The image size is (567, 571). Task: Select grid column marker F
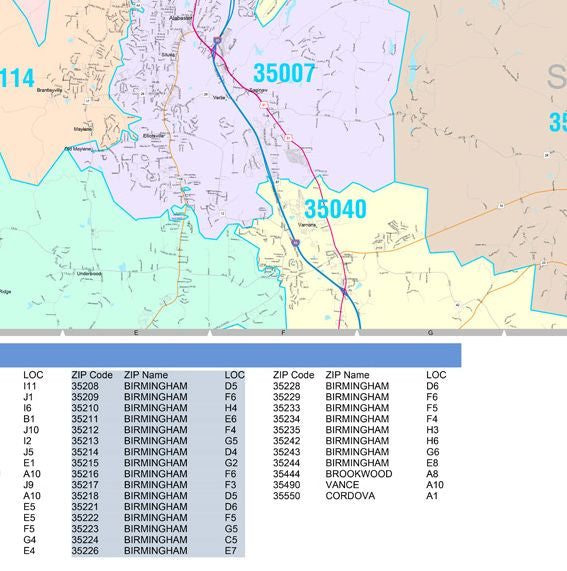point(283,333)
